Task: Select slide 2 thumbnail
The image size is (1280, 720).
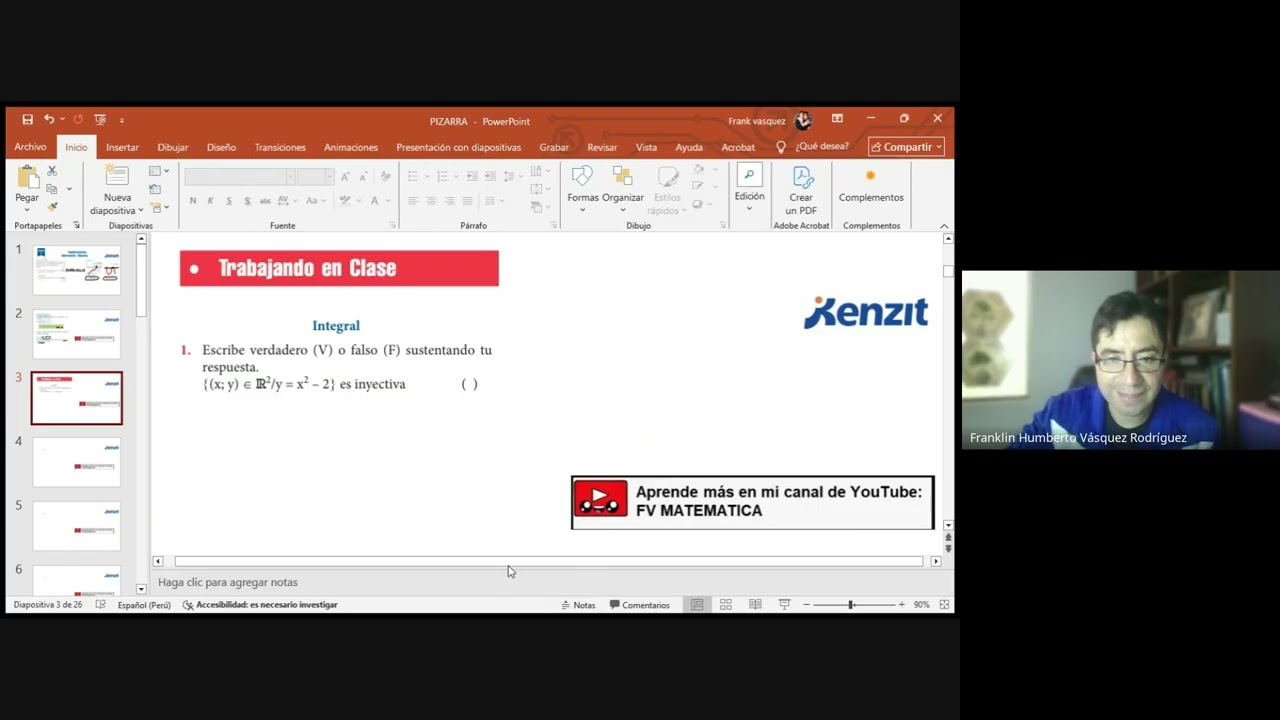Action: 77,334
